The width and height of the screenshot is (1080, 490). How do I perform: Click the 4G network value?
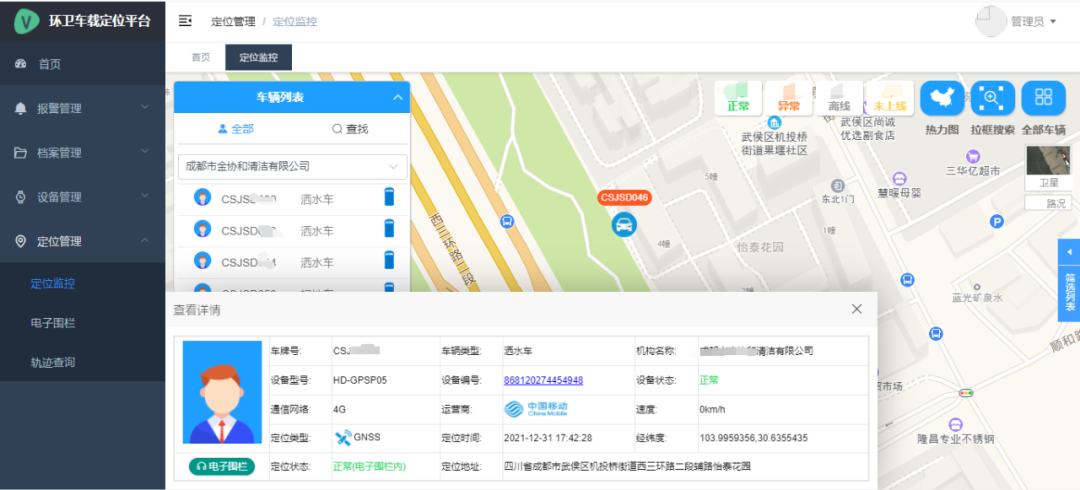coord(340,409)
